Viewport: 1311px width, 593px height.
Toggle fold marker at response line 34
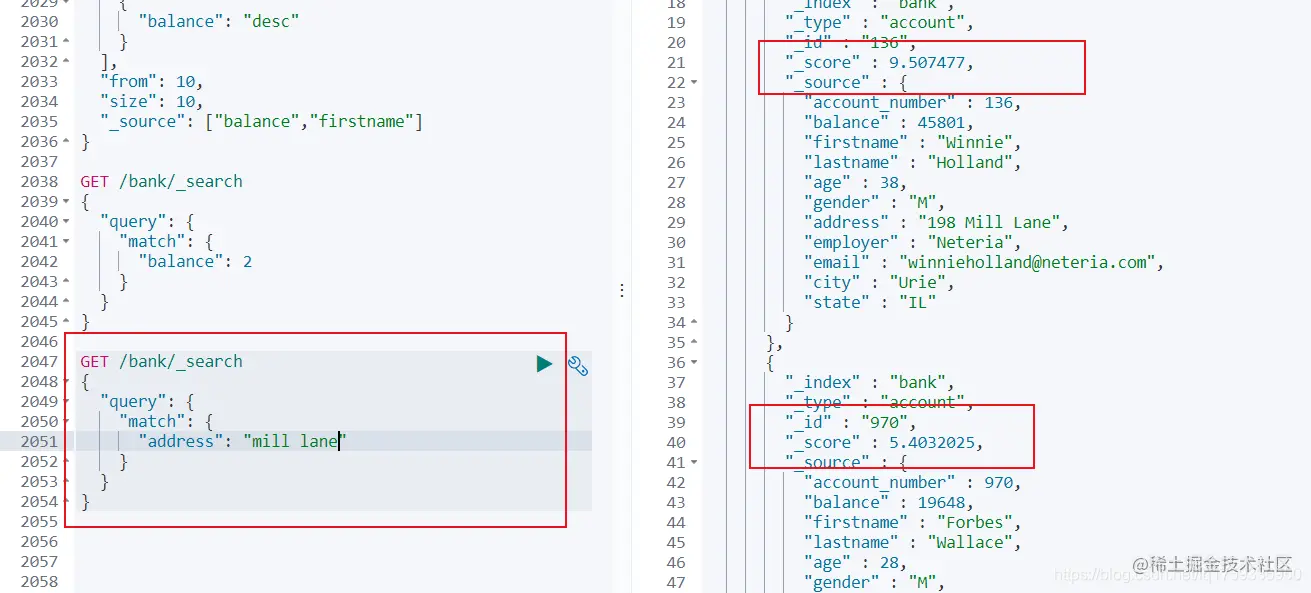tap(695, 322)
